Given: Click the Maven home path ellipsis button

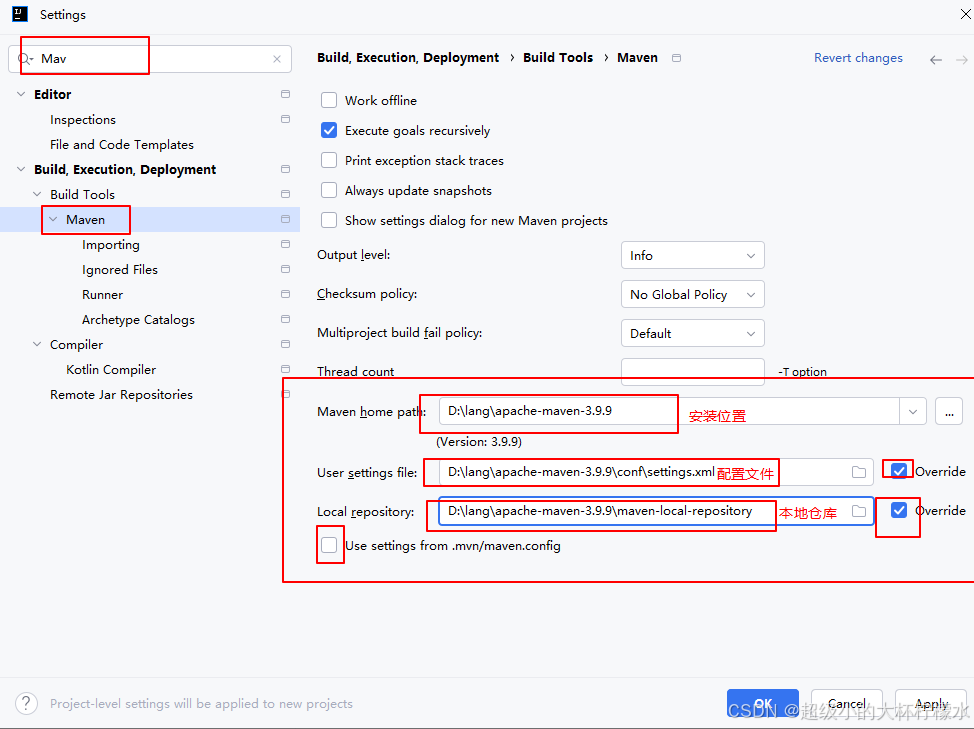Looking at the screenshot, I should (949, 411).
